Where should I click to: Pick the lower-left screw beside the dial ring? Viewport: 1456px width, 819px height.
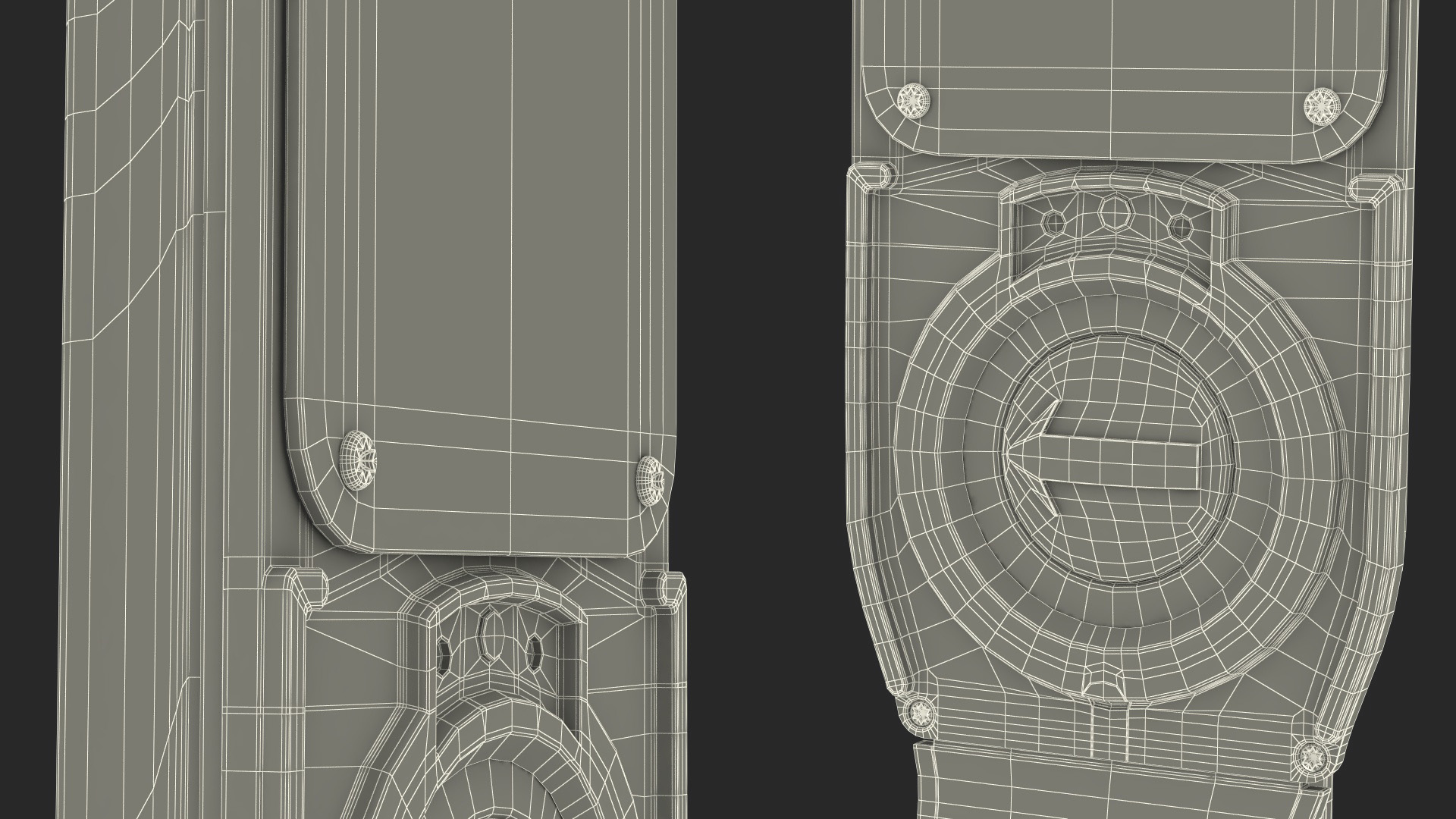921,711
